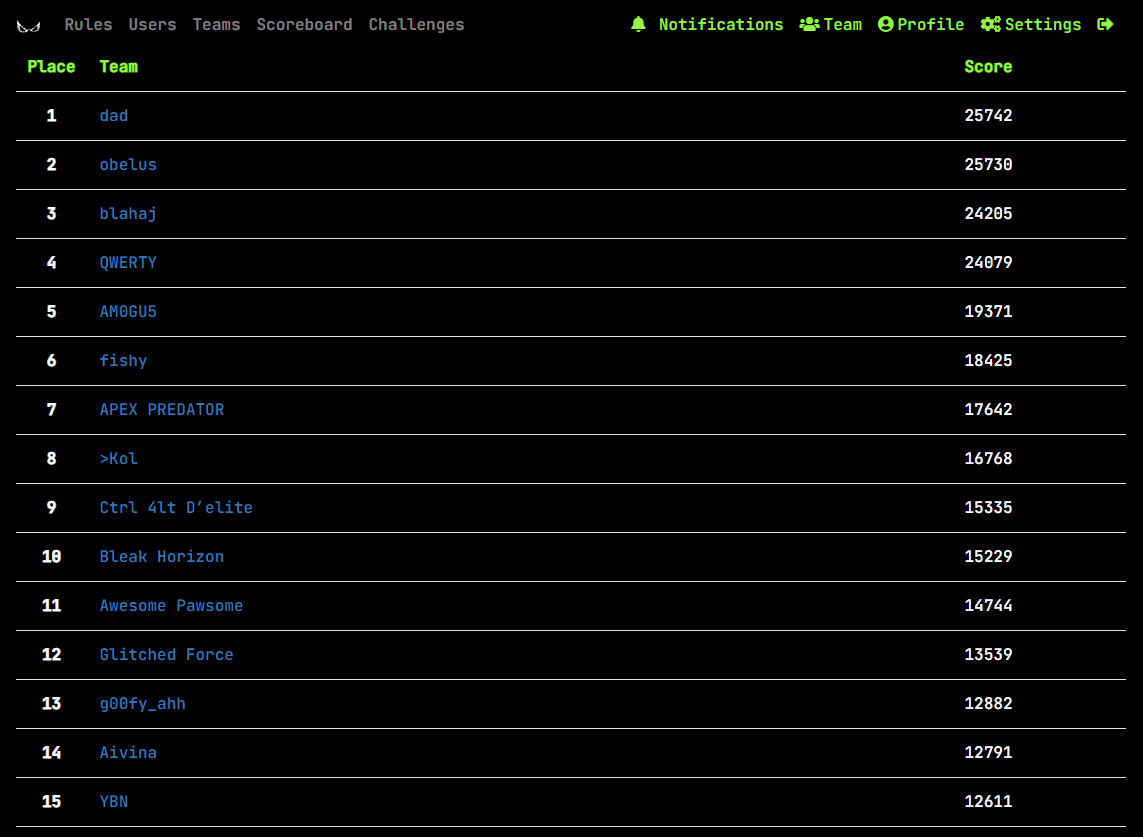Click the blahaj team link

[x=128, y=214]
